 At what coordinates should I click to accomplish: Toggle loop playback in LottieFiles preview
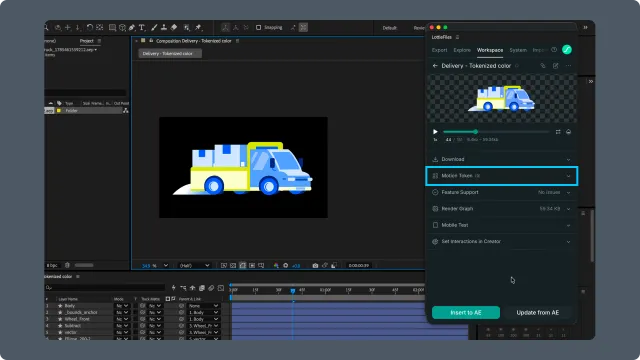click(x=558, y=132)
